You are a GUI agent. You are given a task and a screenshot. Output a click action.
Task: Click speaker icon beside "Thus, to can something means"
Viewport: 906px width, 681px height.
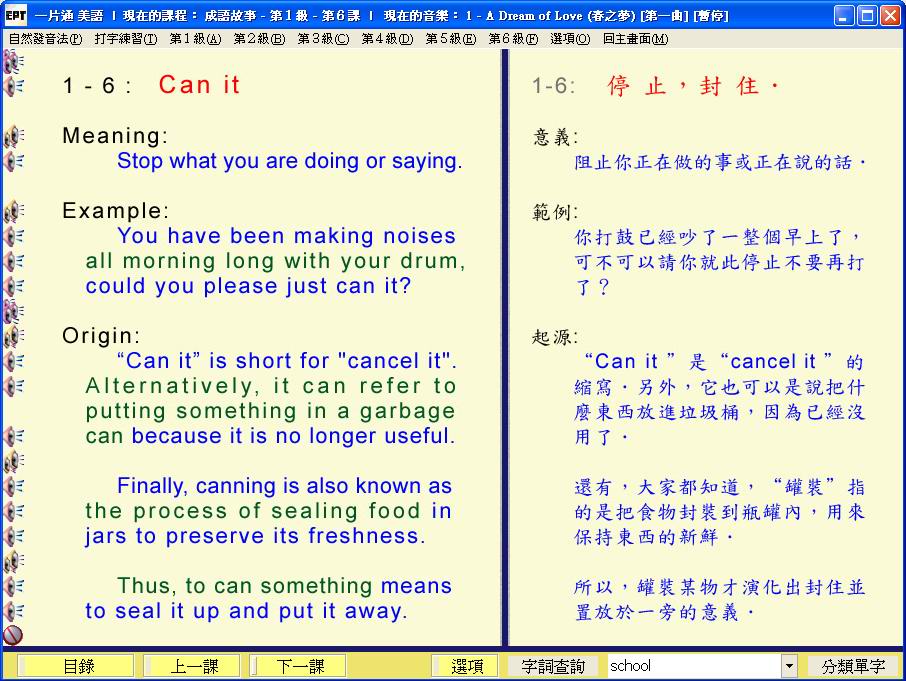pos(14,586)
